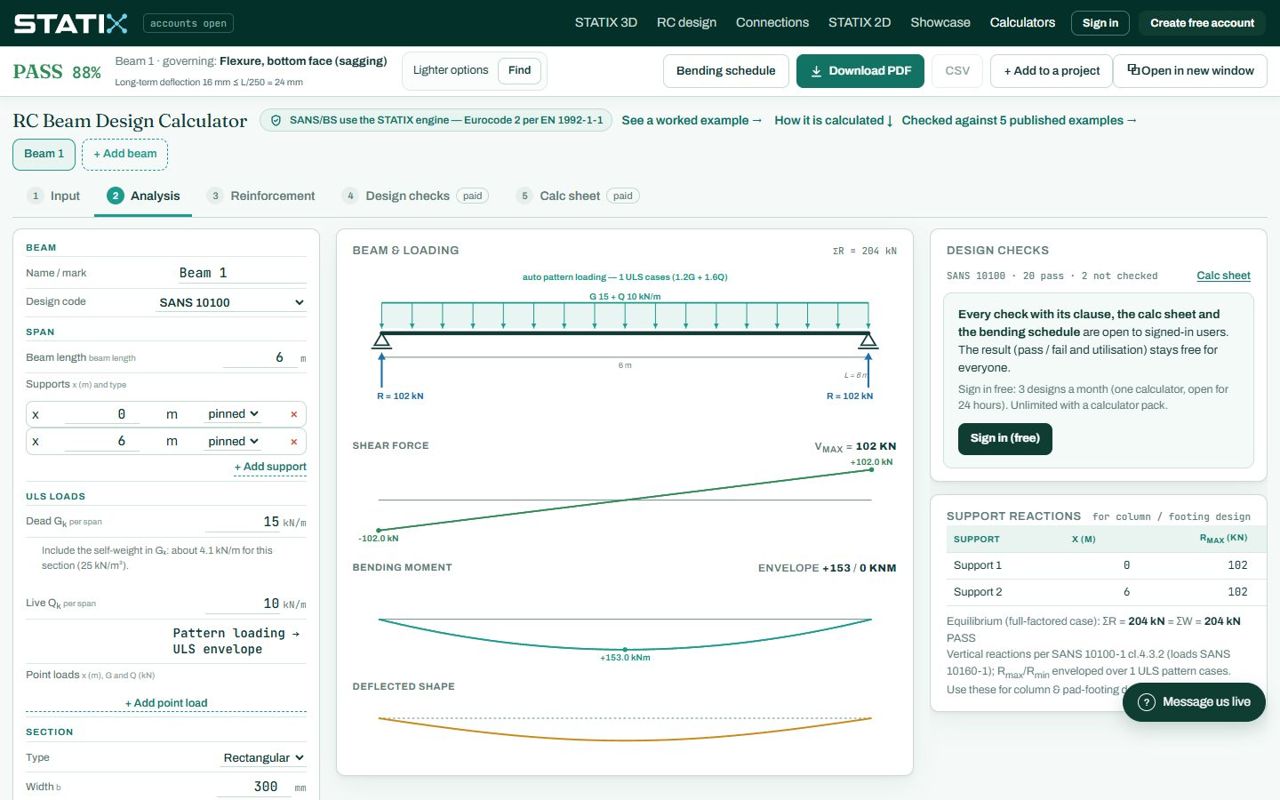Image resolution: width=1280 pixels, height=800 pixels.
Task: Download the PDF report
Action: pyautogui.click(x=860, y=71)
